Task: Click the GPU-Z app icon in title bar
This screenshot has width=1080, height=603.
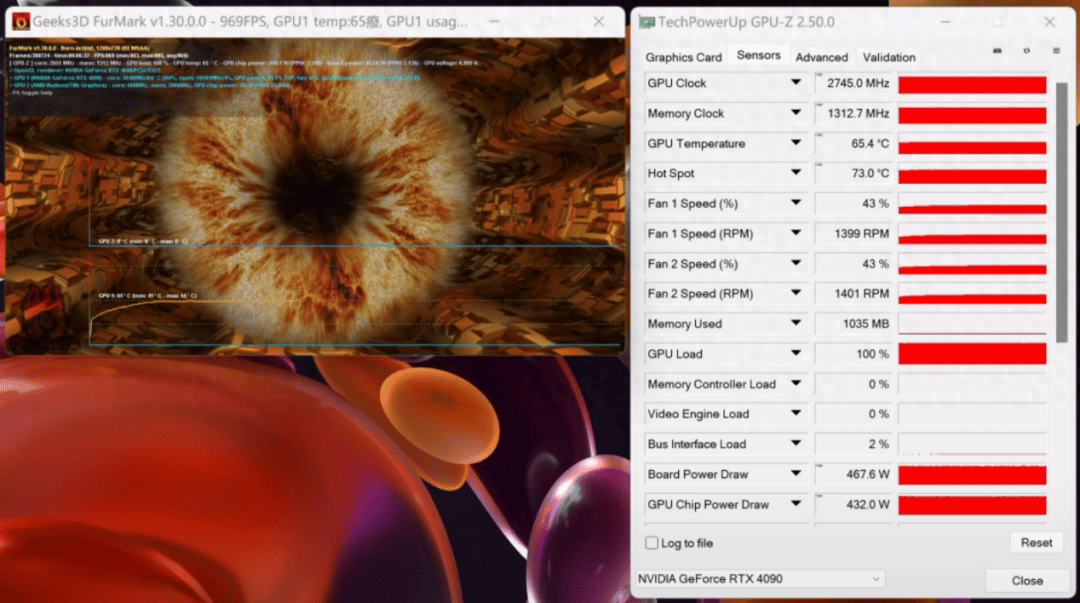Action: [x=646, y=22]
